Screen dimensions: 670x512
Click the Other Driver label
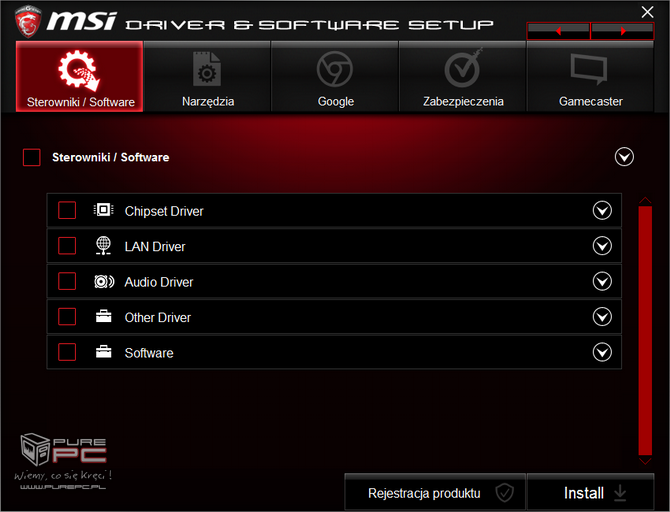(x=158, y=318)
